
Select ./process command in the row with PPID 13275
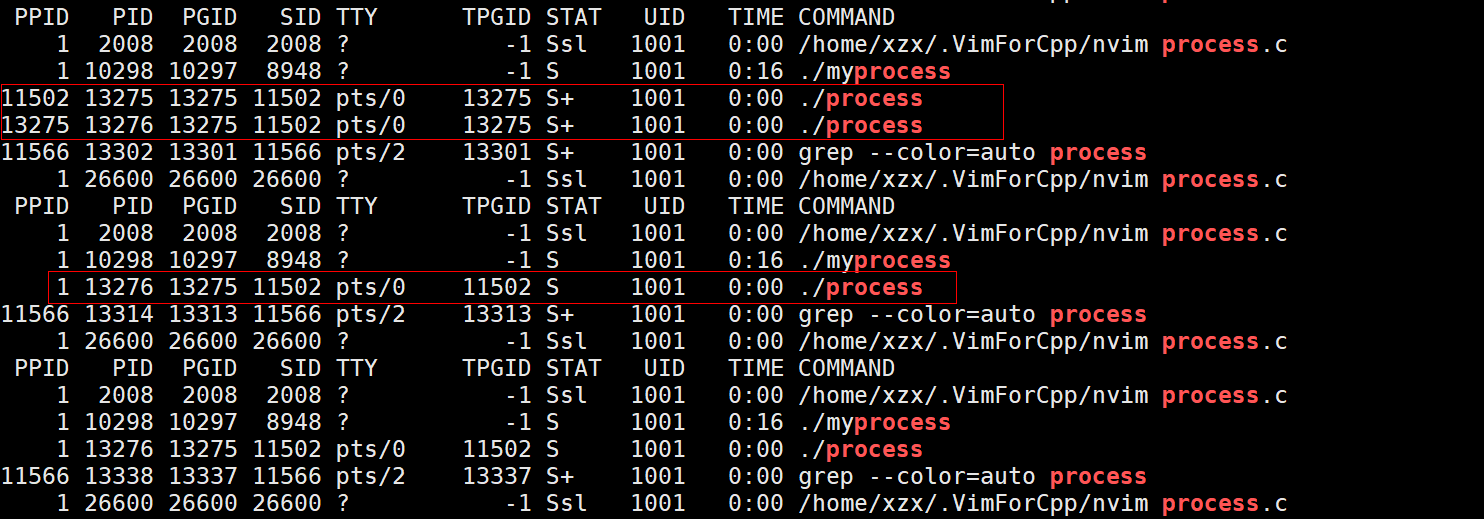click(861, 125)
